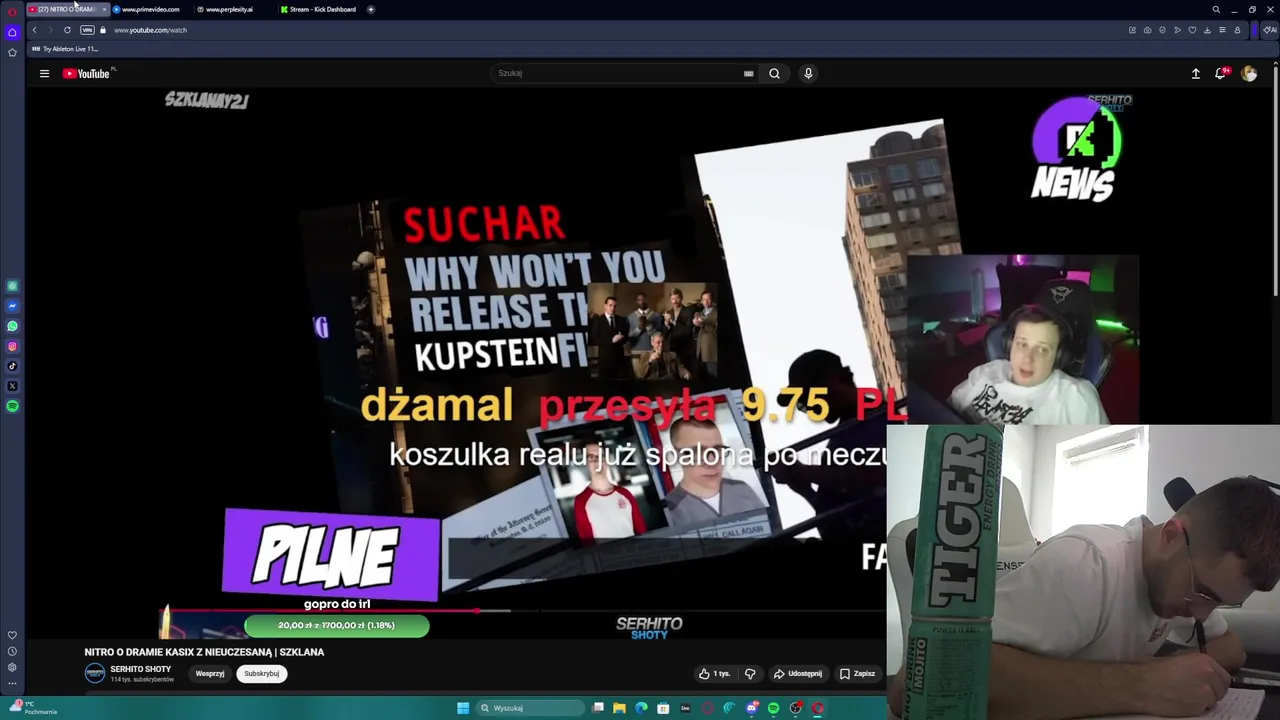The height and width of the screenshot is (720, 1280).
Task: Open the YouTube account avatar menu
Action: (1249, 73)
